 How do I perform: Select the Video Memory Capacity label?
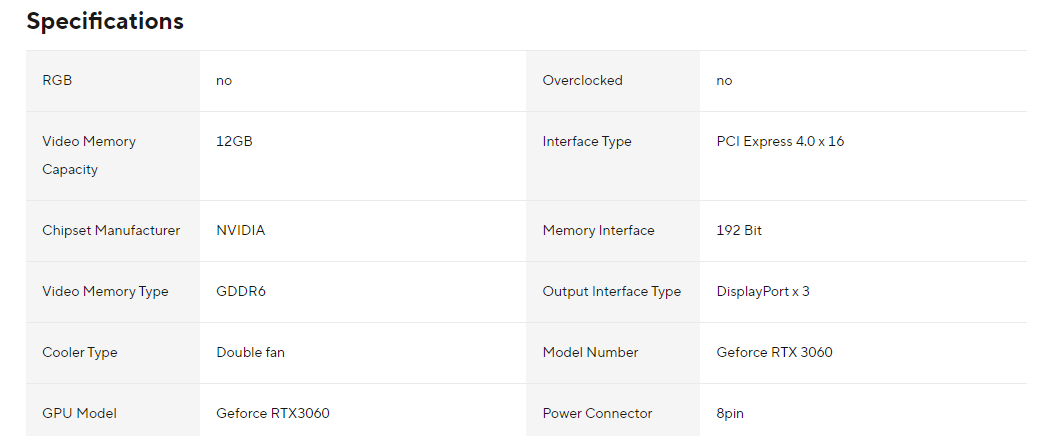89,155
